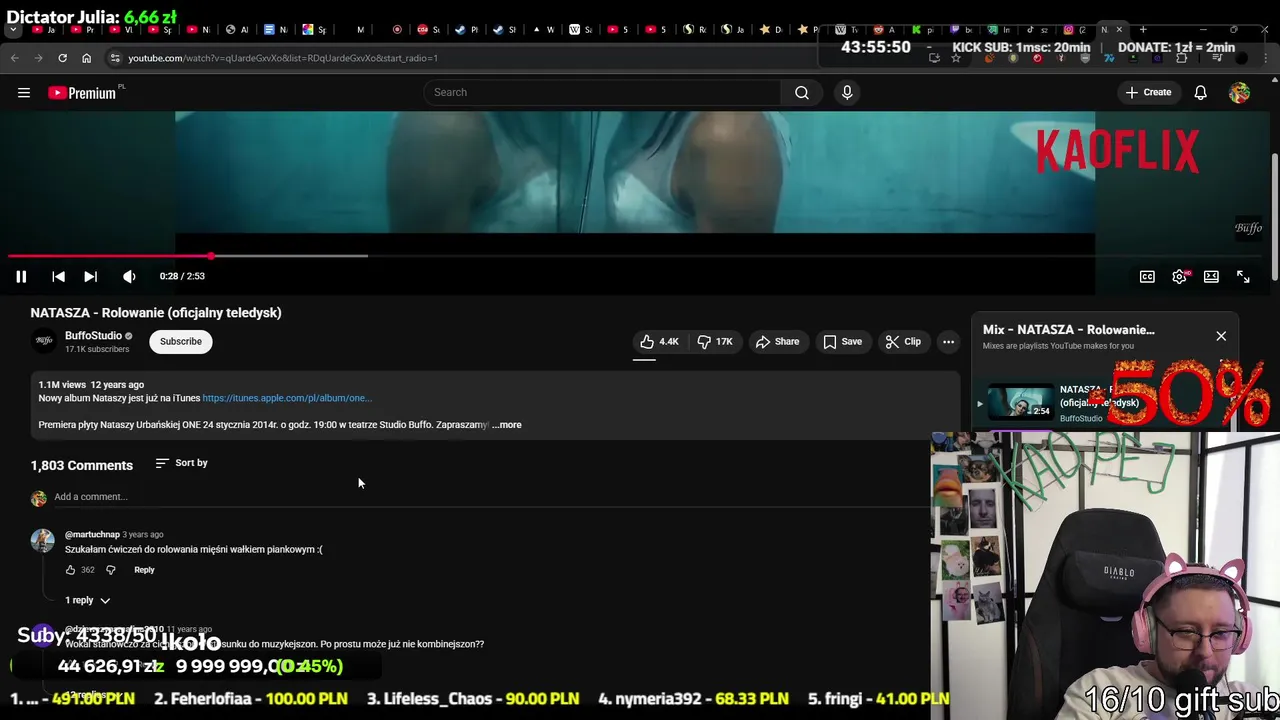Enter full screen mode
Viewport: 1280px width, 720px height.
tap(1243, 277)
